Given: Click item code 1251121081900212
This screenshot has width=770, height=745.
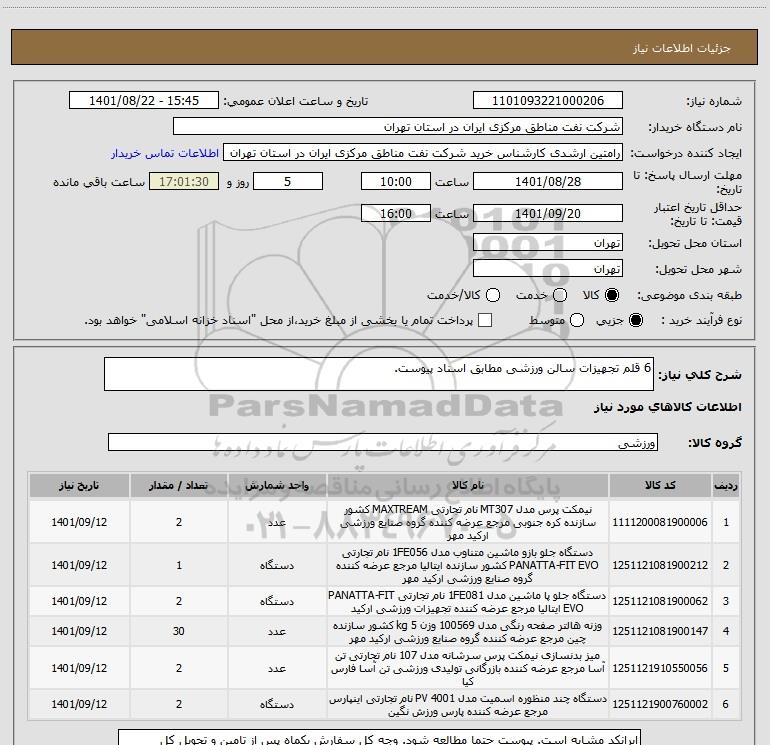Looking at the screenshot, I should click(x=660, y=565).
